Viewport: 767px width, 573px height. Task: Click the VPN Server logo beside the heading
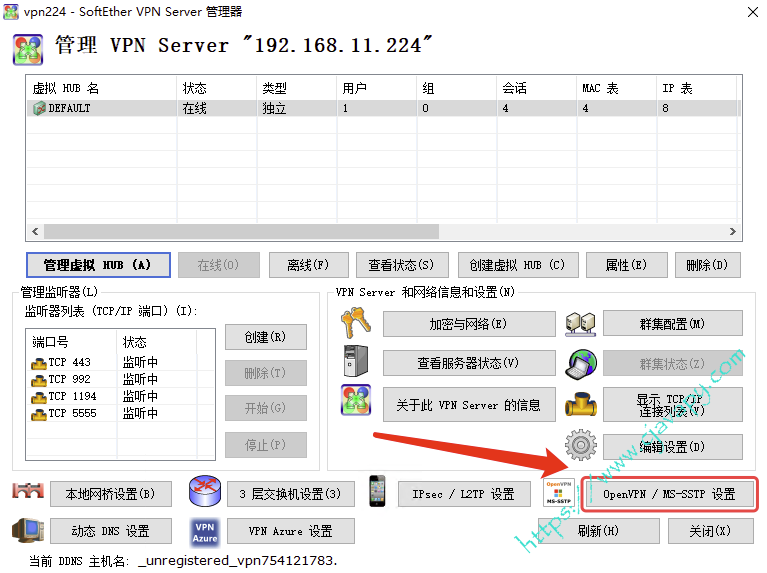(28, 49)
